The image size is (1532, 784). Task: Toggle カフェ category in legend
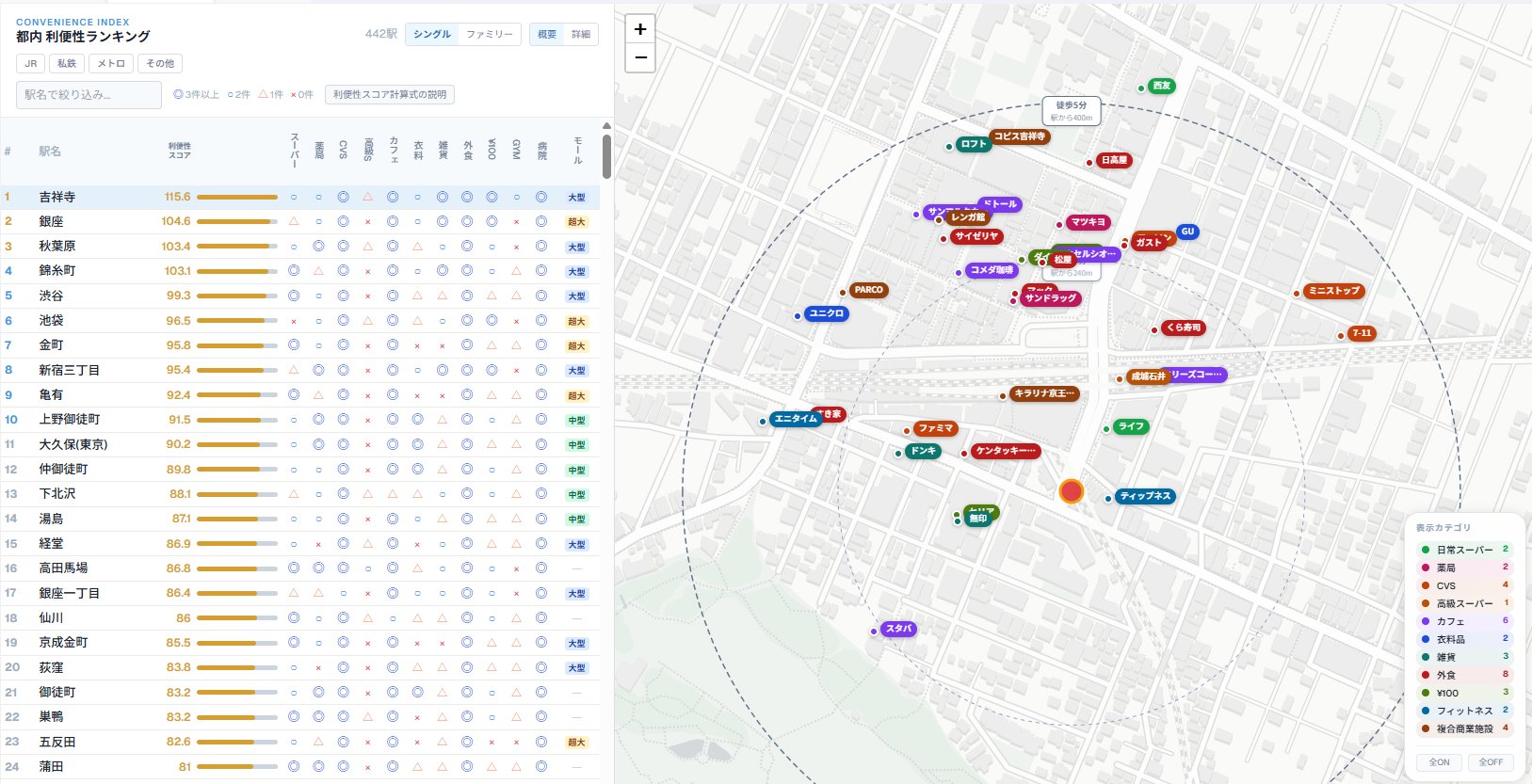coord(1464,621)
